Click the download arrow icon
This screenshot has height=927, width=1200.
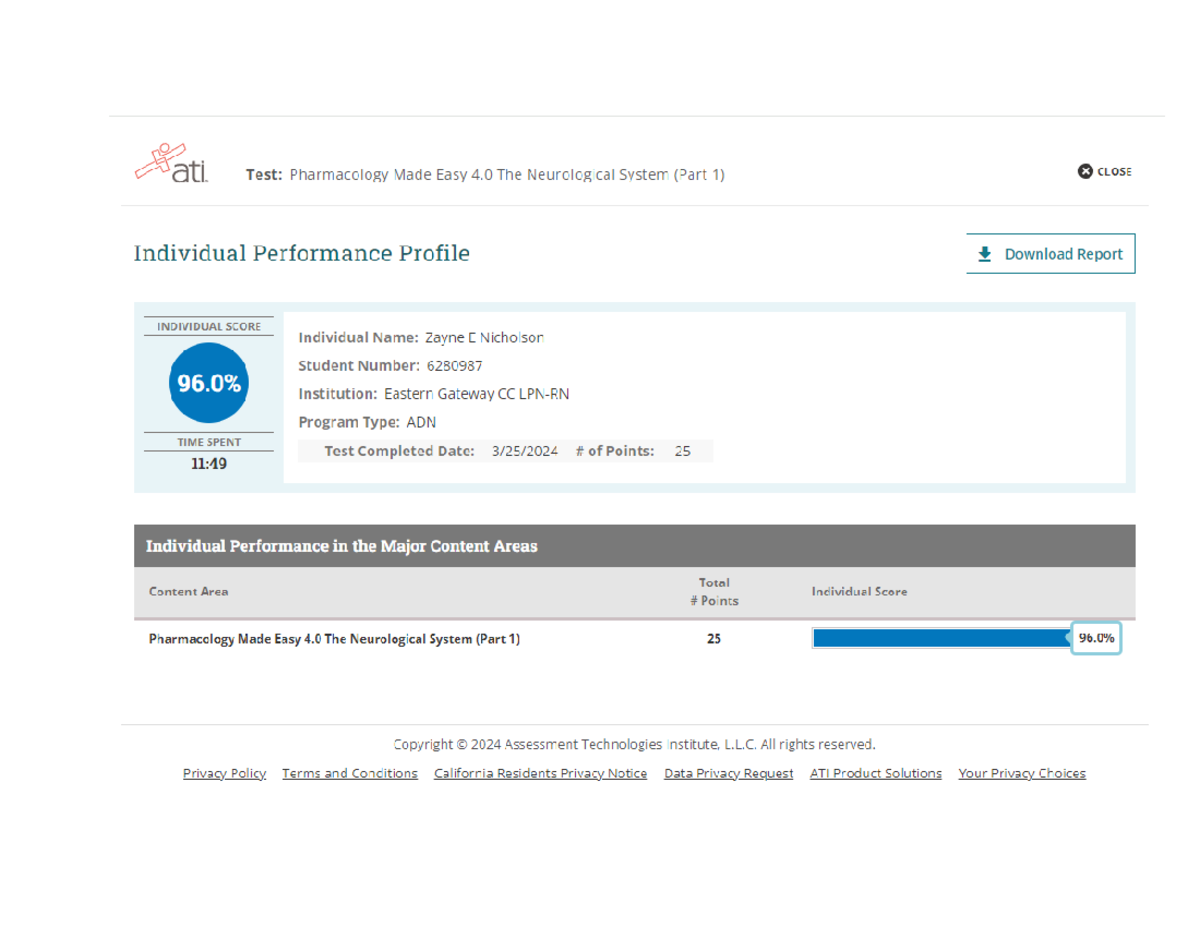tap(984, 254)
